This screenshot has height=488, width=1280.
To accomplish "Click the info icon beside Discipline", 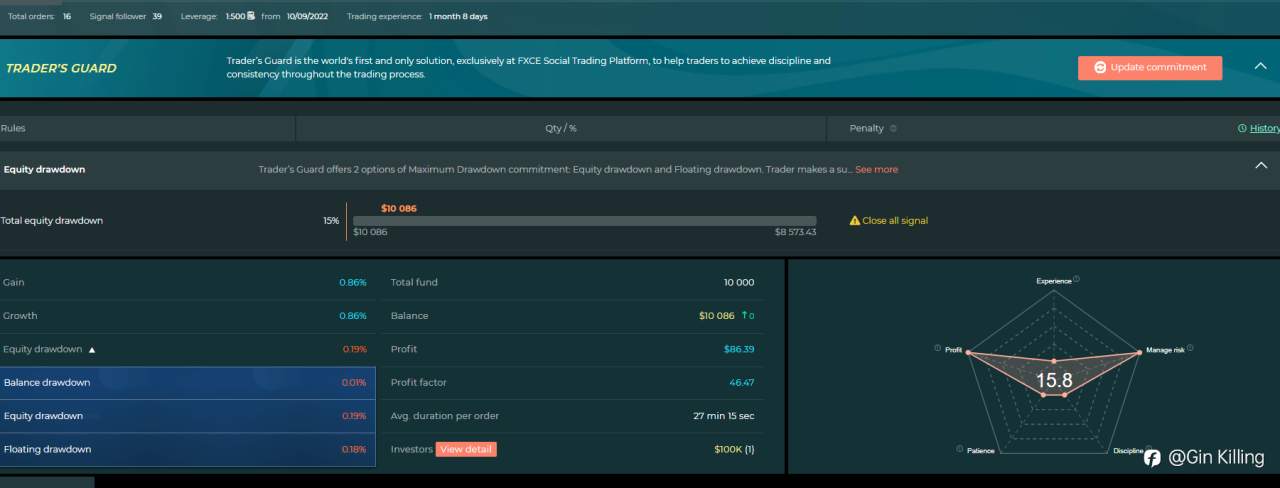I will (1148, 449).
